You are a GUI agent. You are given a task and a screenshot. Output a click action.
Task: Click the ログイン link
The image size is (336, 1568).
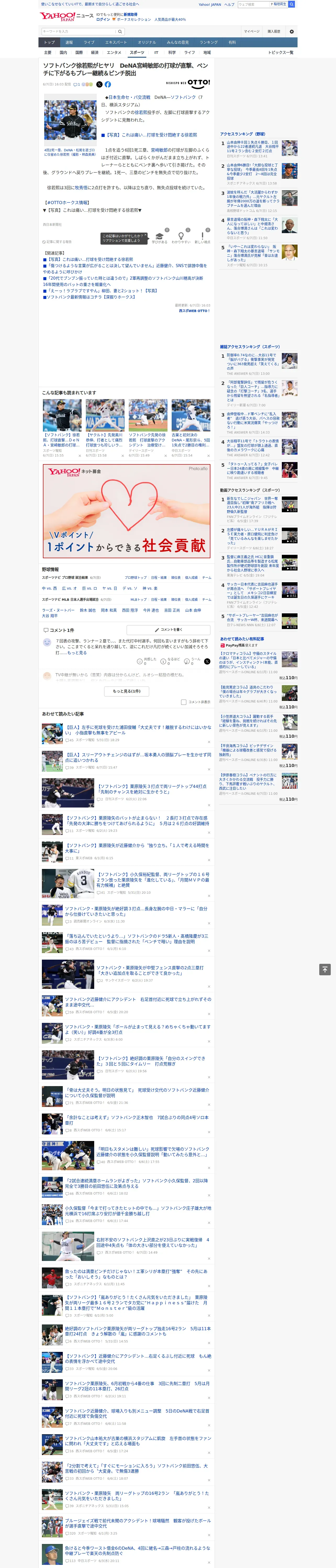pos(103,20)
